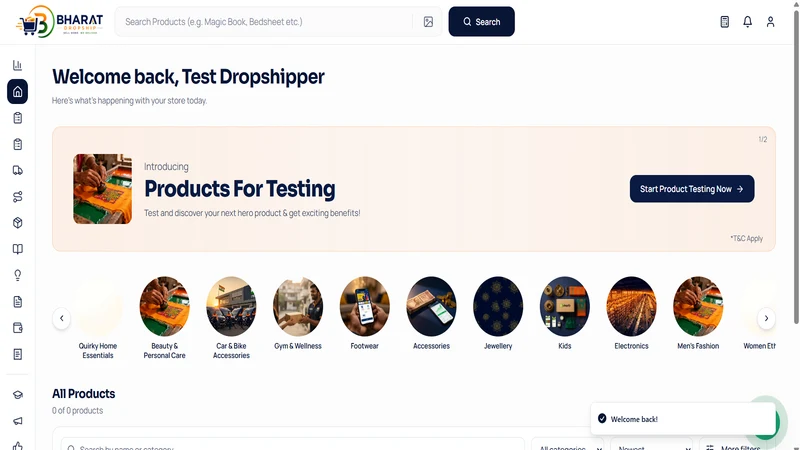This screenshot has width=800, height=450.
Task: Open the graduation cap sidebar icon
Action: point(17,395)
